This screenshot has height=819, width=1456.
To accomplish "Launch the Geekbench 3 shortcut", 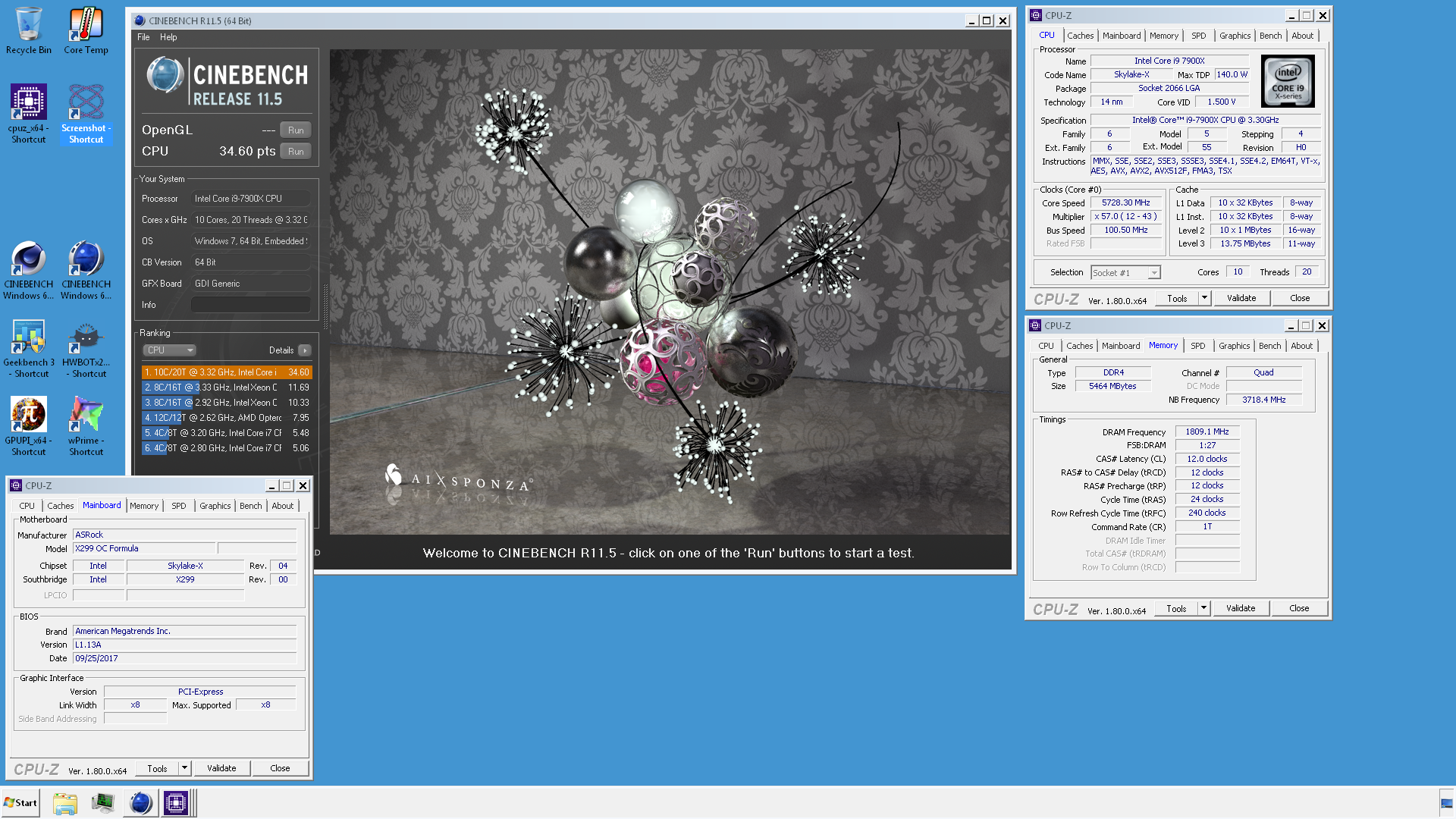I will tap(28, 348).
